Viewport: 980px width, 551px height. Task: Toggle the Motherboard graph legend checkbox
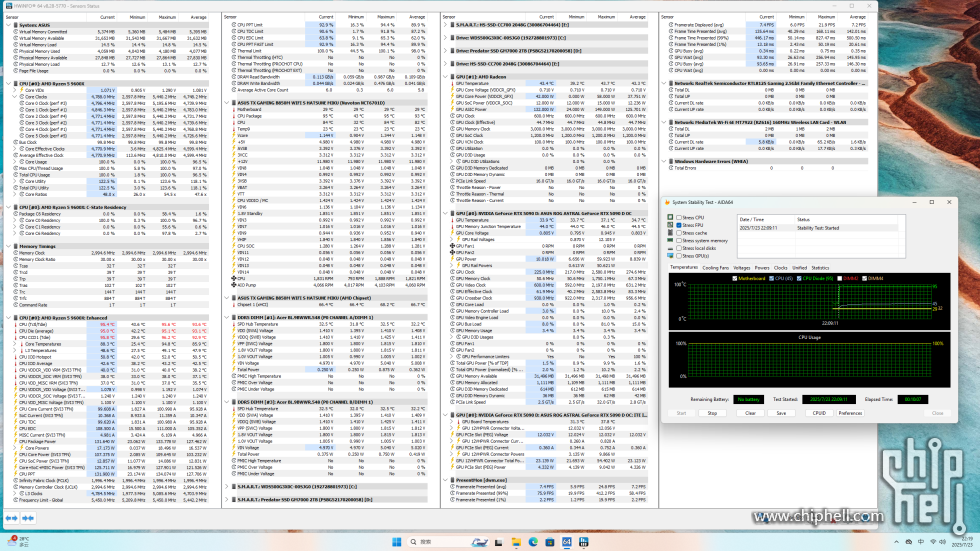point(735,278)
